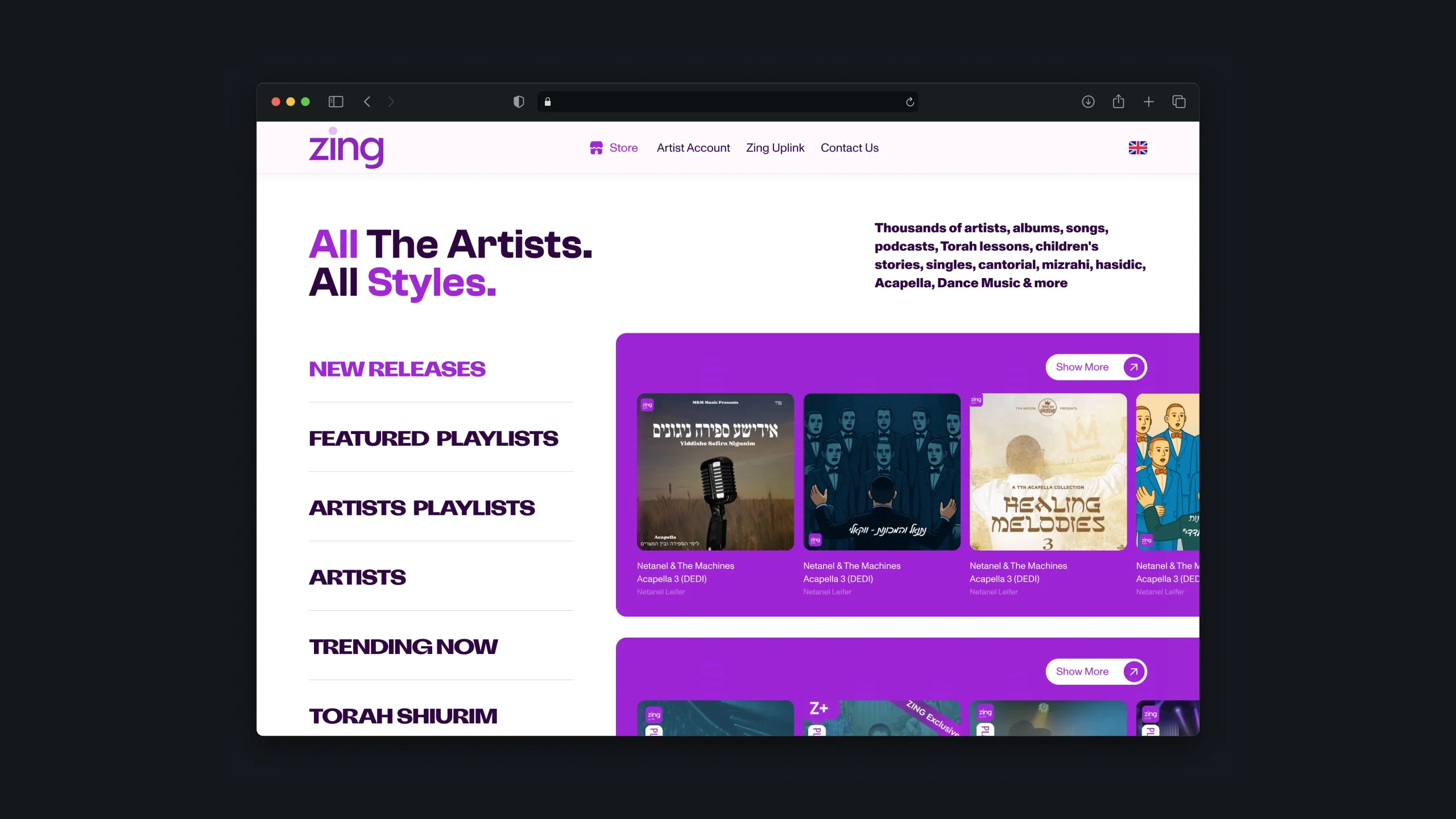Open the browser downloads icon

click(1088, 102)
